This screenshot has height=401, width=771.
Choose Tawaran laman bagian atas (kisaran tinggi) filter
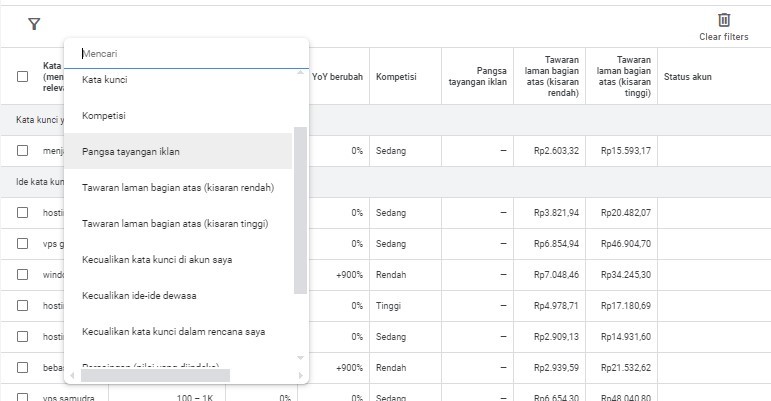(x=178, y=224)
